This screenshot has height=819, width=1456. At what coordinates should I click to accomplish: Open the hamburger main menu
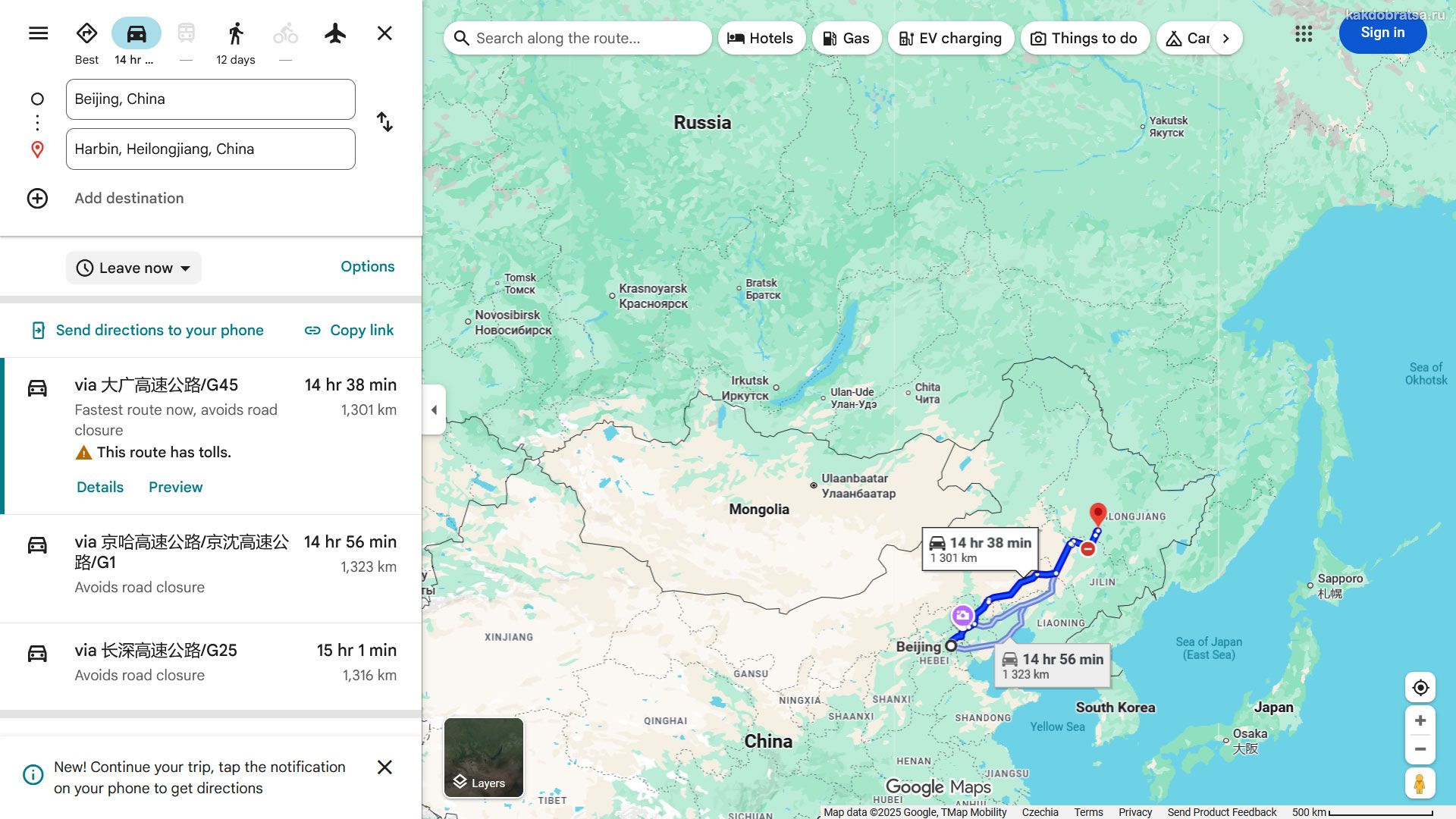[38, 33]
